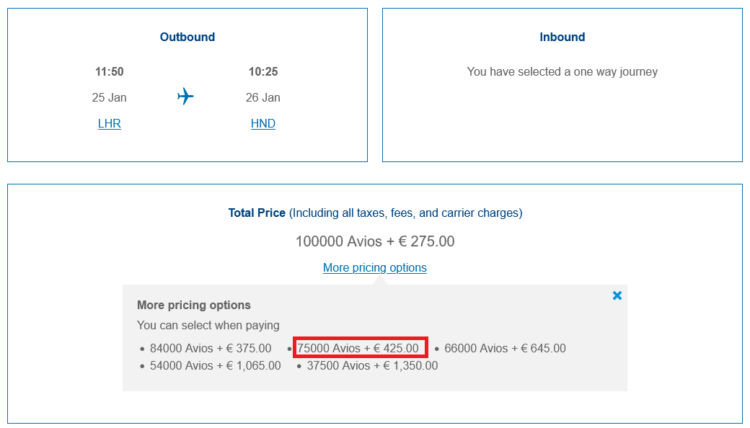This screenshot has height=428, width=750.
Task: Click the 'You can select when paying' text
Action: click(x=208, y=325)
